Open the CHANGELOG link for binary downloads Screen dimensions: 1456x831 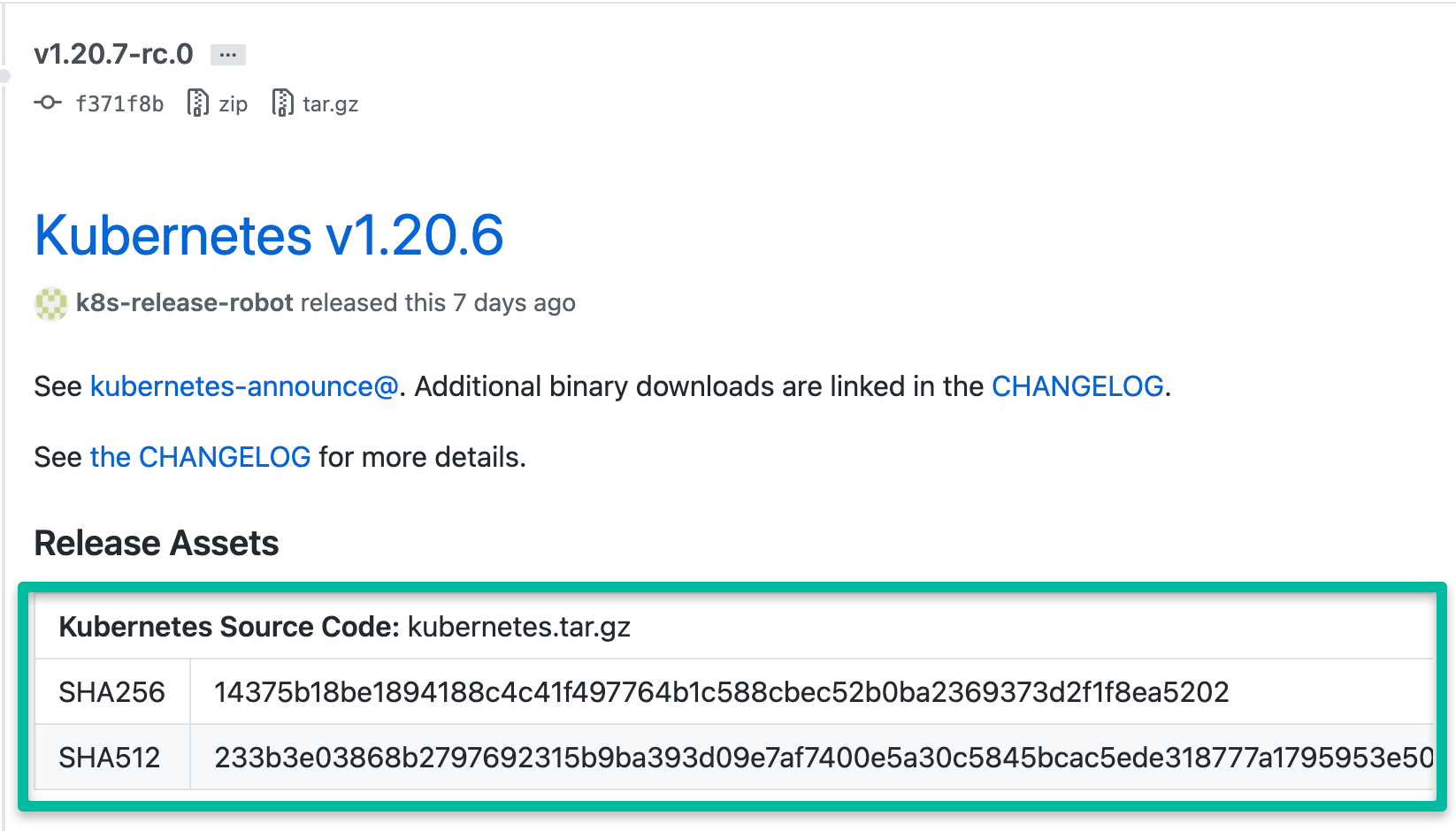click(x=1077, y=386)
